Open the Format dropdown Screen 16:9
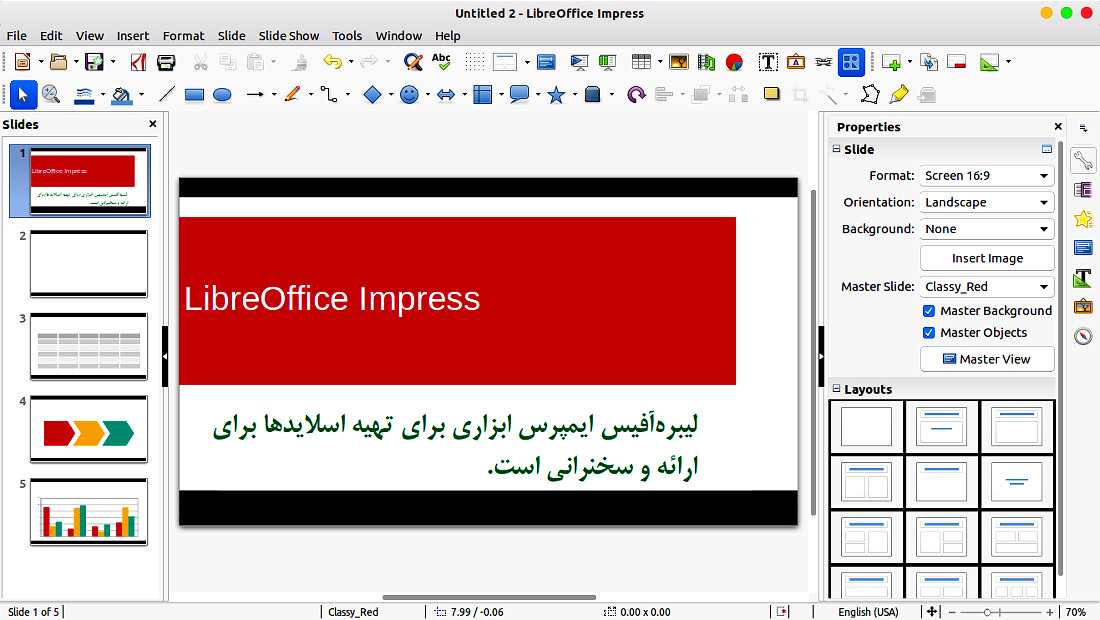 [987, 175]
